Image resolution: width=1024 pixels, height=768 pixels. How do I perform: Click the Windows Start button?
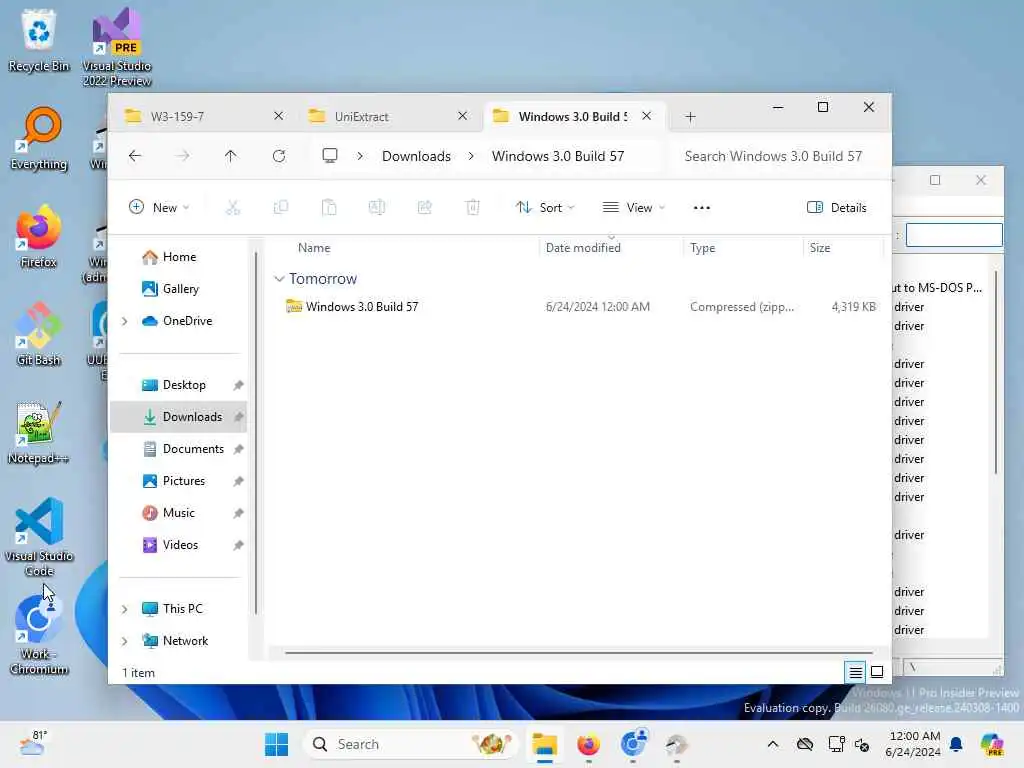coord(276,744)
